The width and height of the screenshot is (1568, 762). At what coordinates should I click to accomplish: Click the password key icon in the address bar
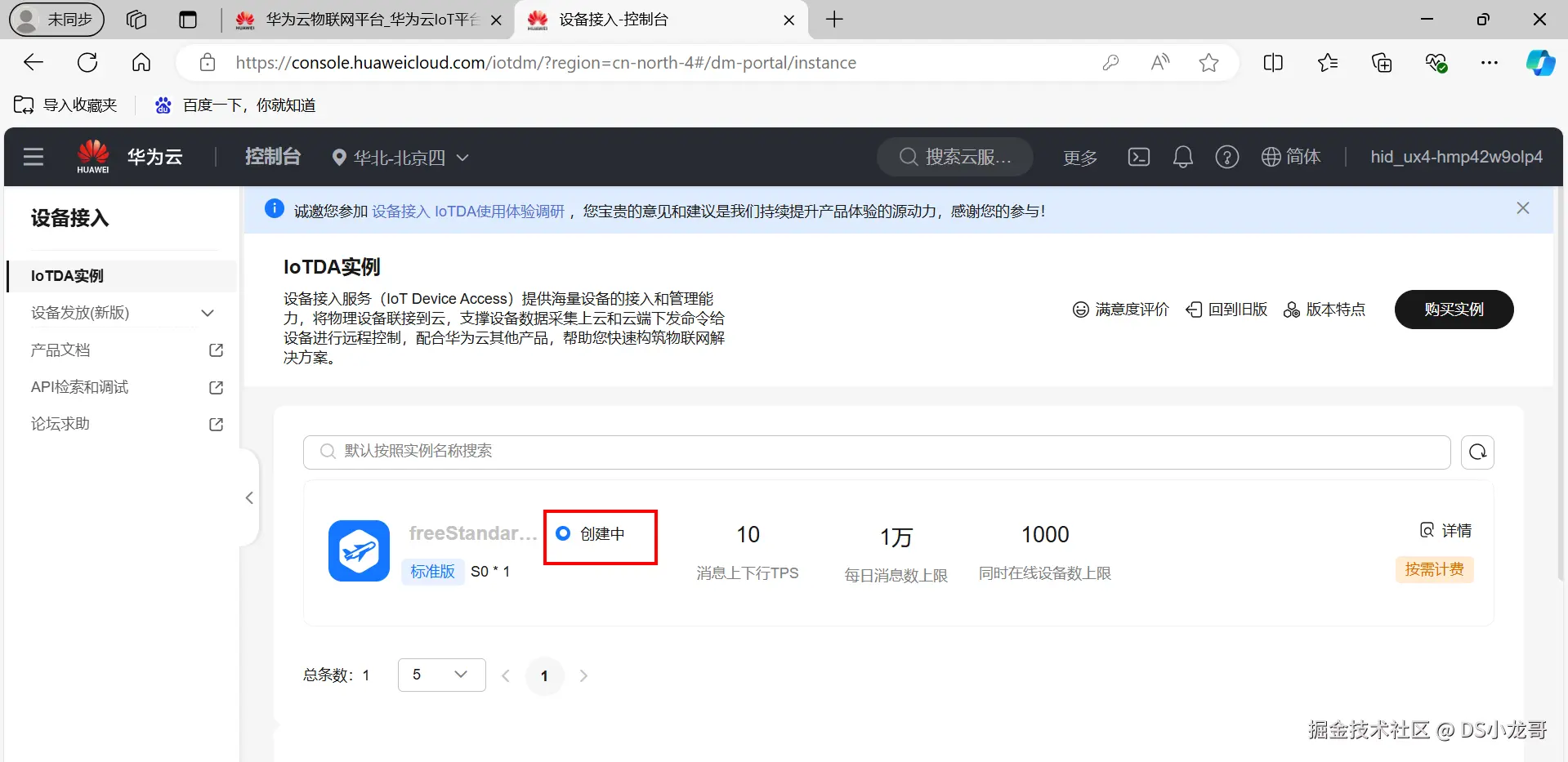[x=1110, y=63]
